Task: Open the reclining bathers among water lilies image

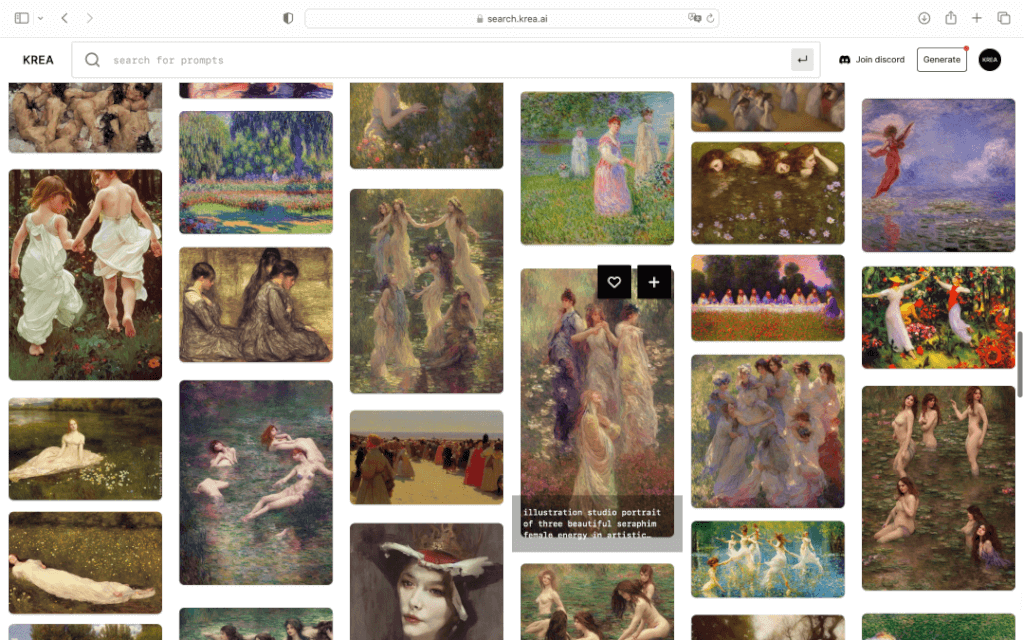Action: [x=256, y=483]
